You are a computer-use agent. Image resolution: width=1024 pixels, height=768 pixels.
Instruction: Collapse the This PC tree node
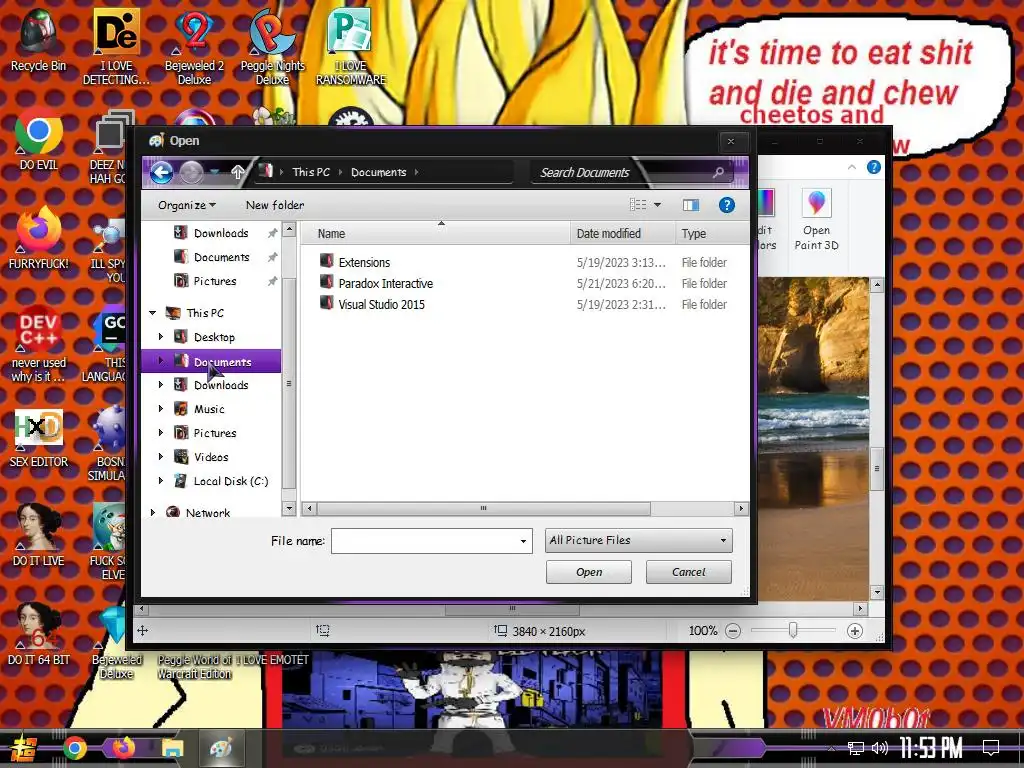153,313
